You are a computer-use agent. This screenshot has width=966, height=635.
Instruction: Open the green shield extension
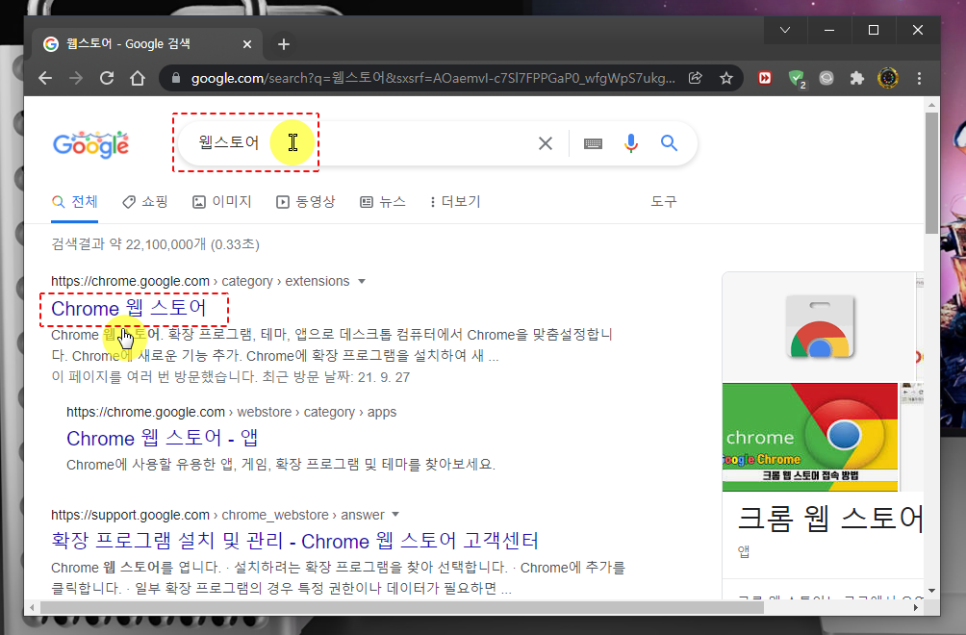click(x=797, y=79)
